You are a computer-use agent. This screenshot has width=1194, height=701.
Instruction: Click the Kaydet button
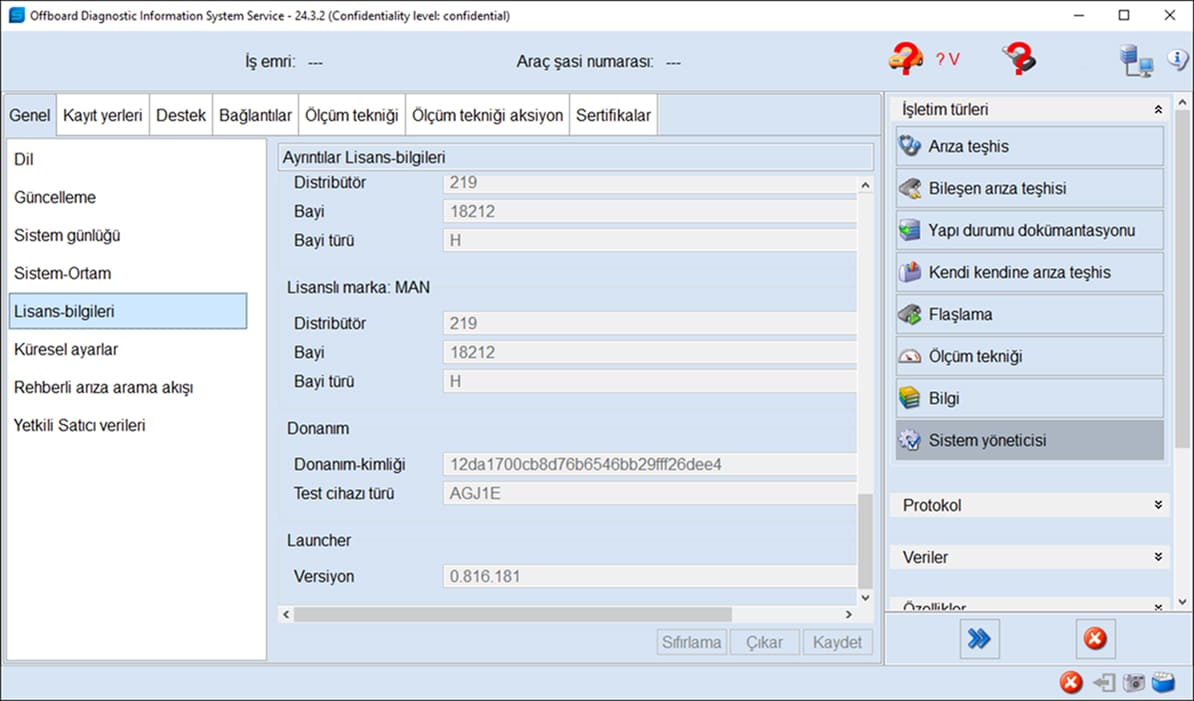click(838, 642)
